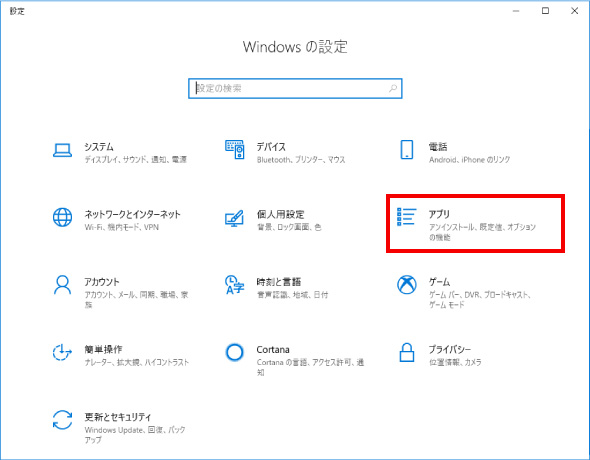Screen dimensions: 590x460
Task: Click the 時刻と言語 title text
Action: (279, 281)
